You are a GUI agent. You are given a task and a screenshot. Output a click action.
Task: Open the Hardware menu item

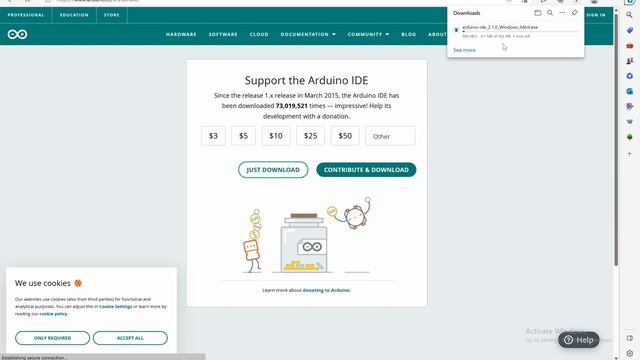pos(181,34)
